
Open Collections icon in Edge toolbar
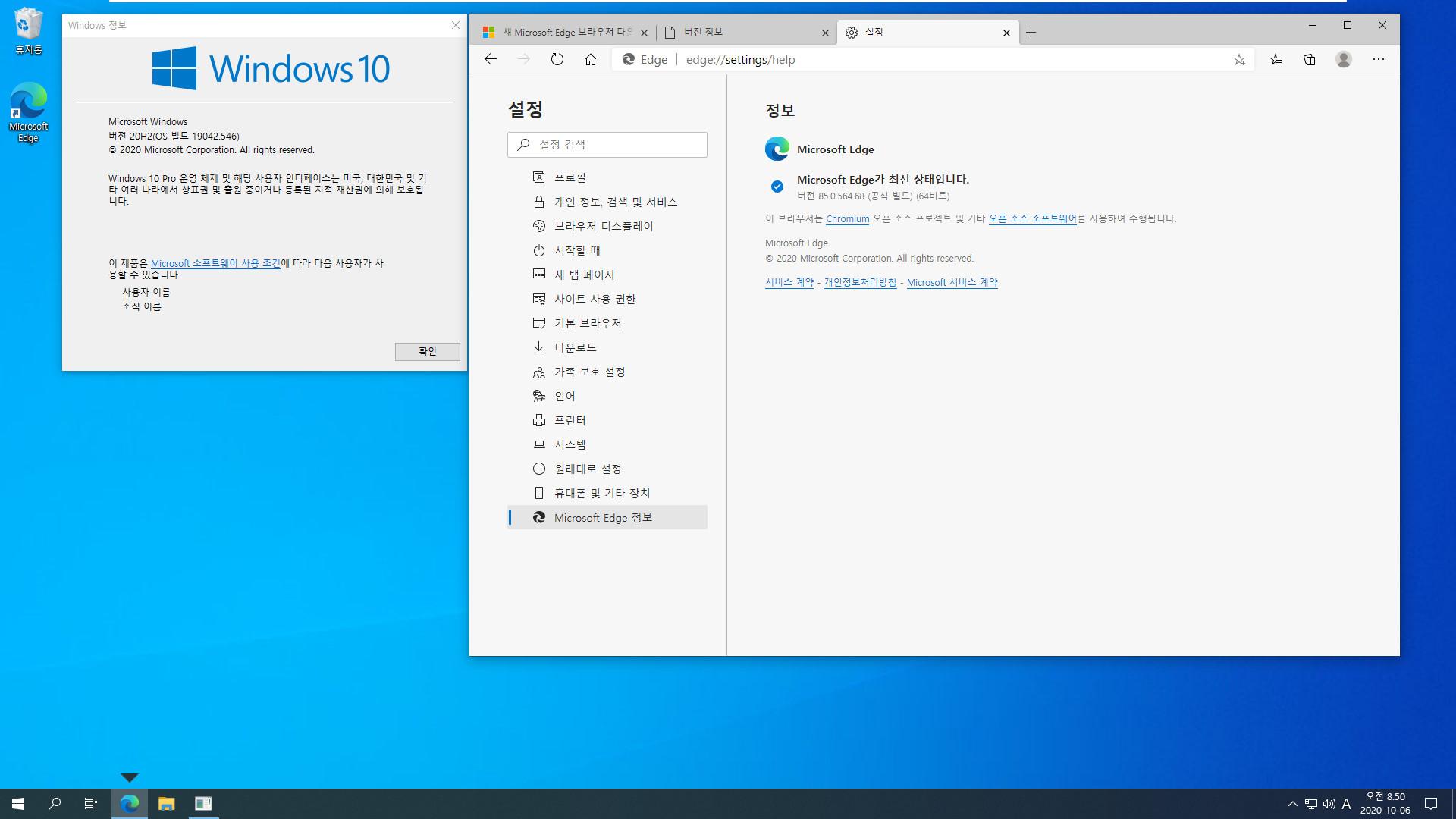click(1310, 59)
